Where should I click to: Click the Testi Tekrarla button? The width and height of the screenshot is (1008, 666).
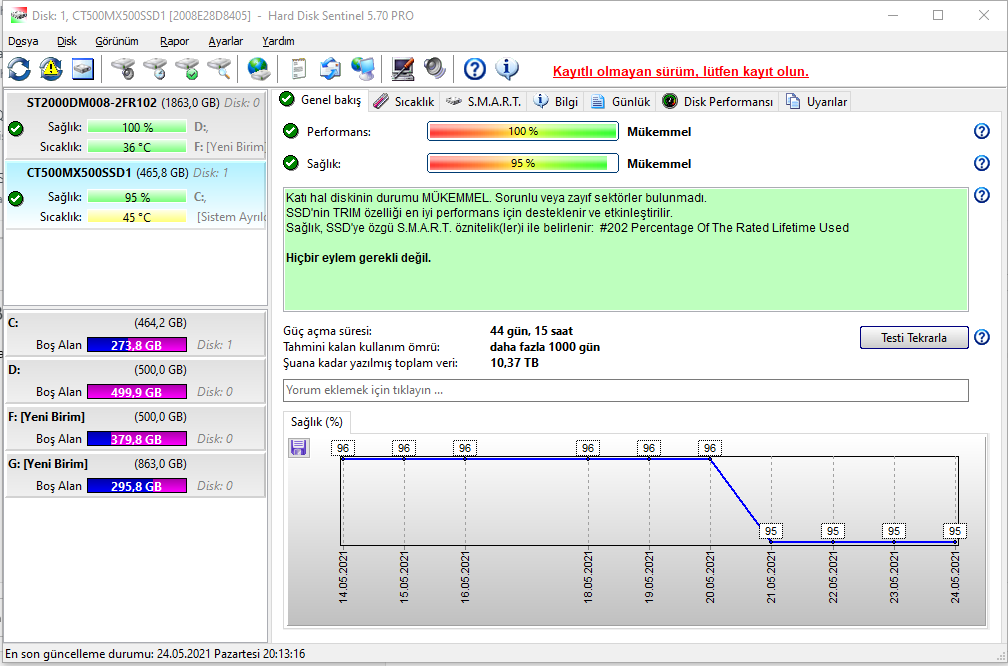pyautogui.click(x=914, y=338)
